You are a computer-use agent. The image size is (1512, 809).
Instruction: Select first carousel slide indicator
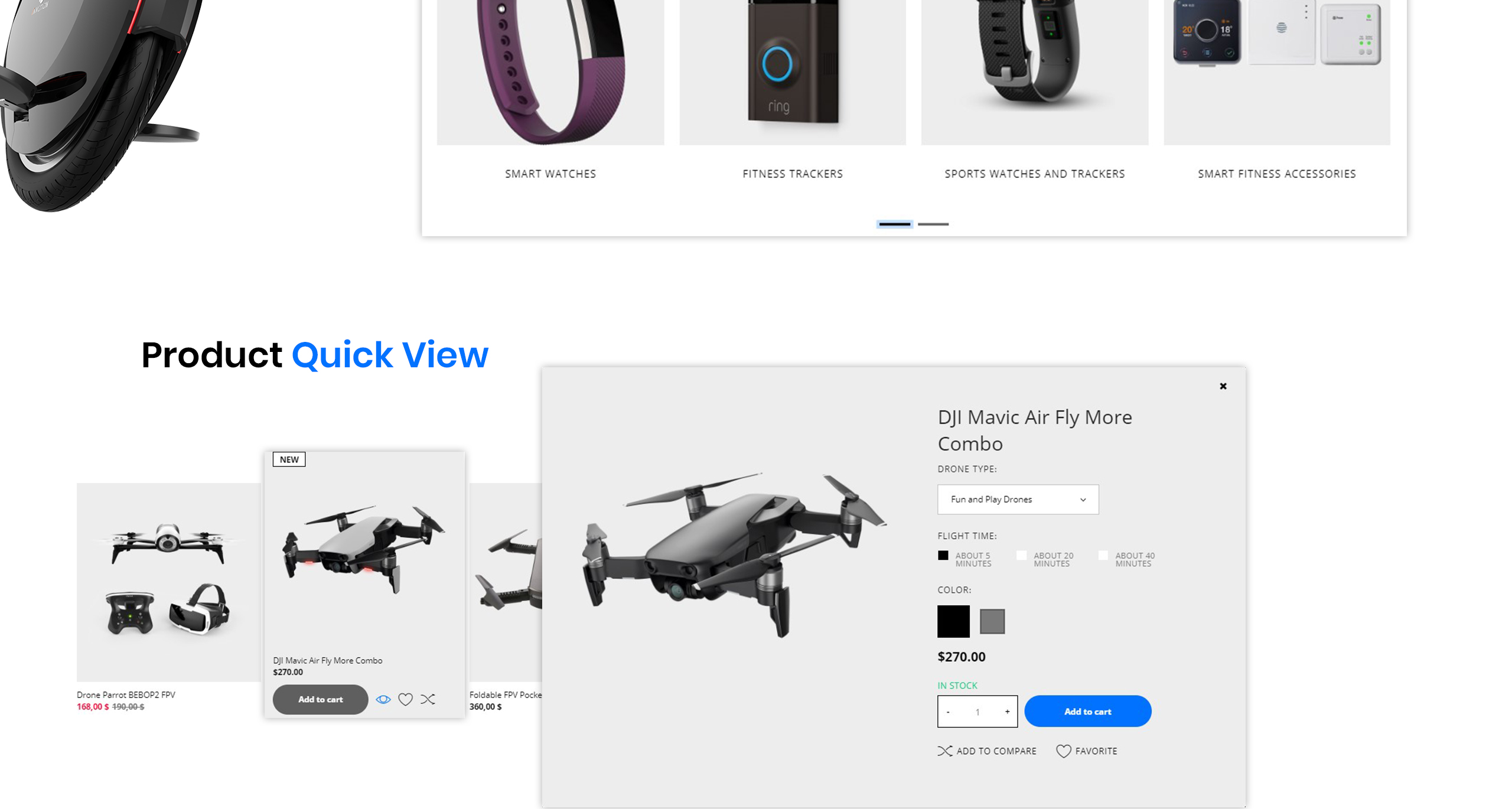(x=895, y=224)
